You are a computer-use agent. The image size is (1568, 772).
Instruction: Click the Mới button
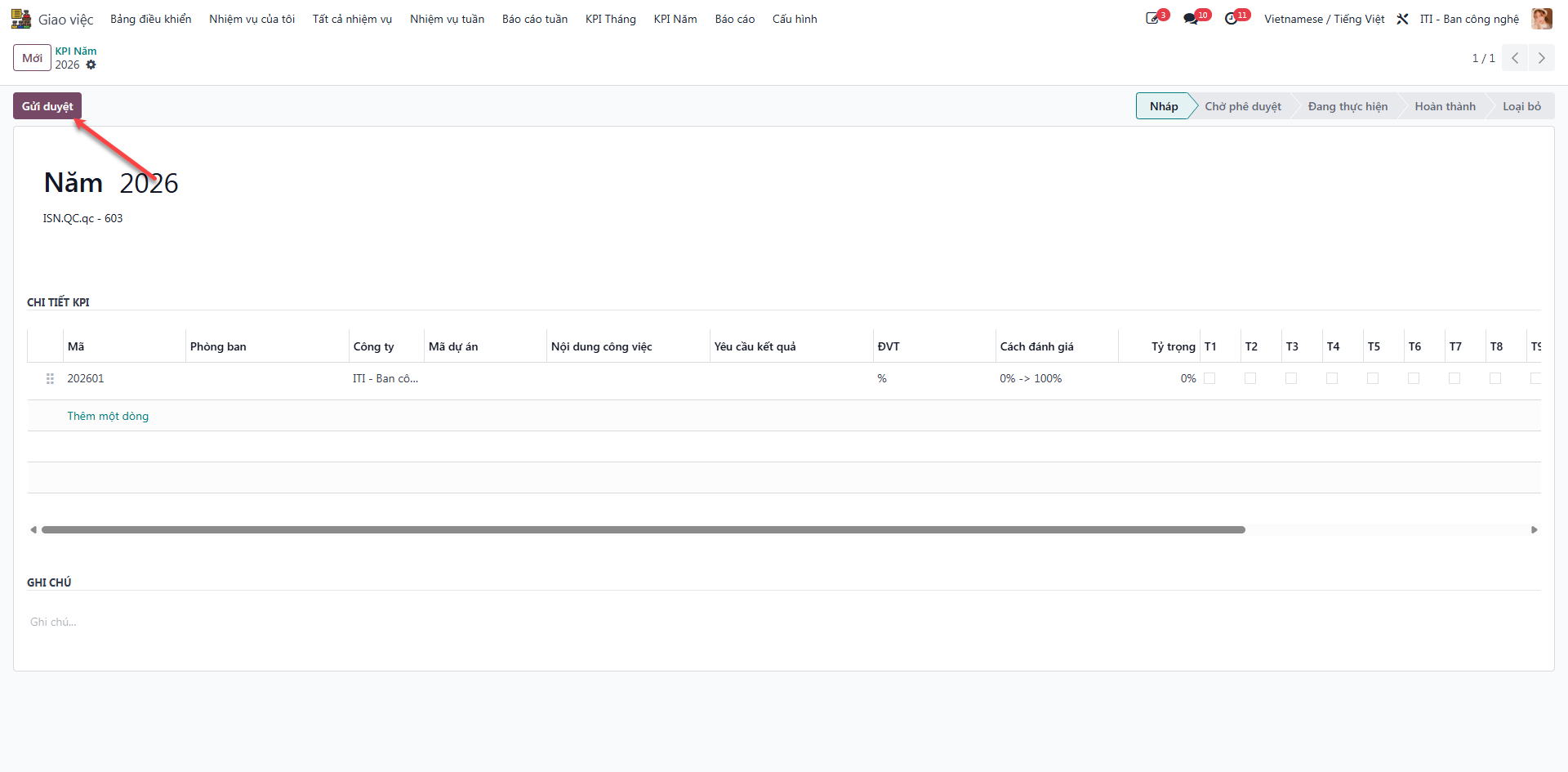[x=32, y=58]
